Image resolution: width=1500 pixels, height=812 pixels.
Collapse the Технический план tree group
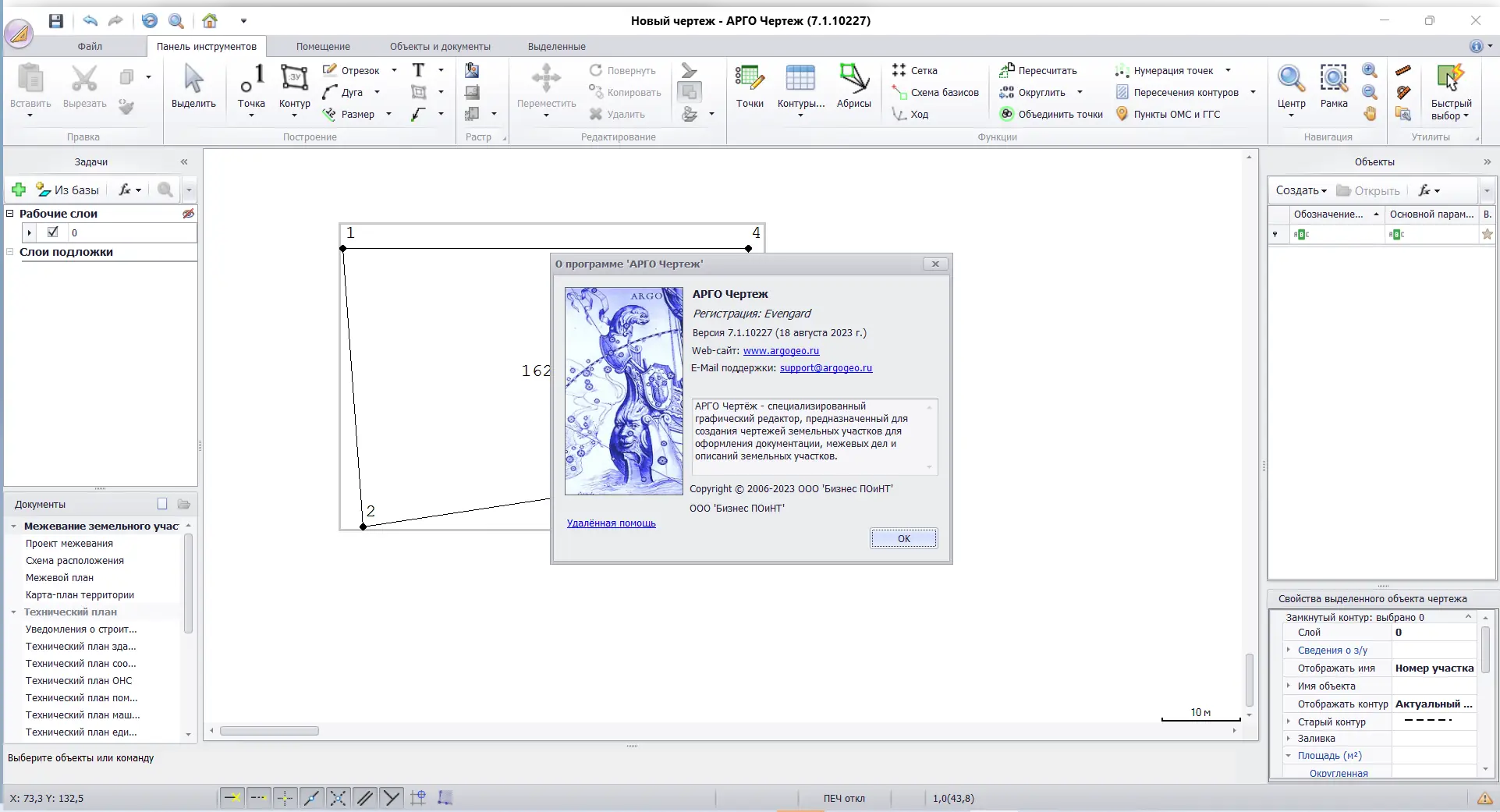click(x=13, y=612)
